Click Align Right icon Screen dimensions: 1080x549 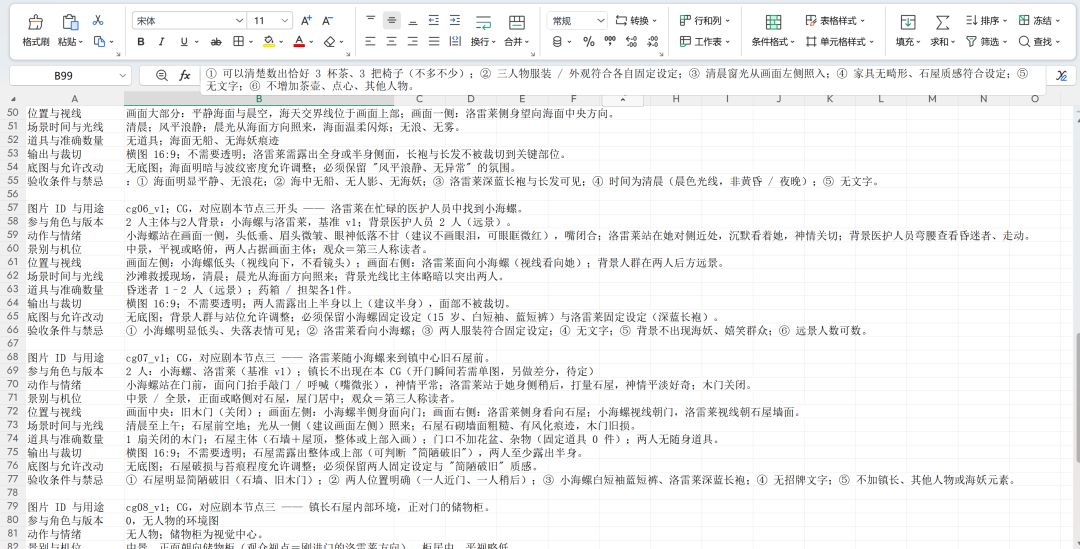point(413,42)
